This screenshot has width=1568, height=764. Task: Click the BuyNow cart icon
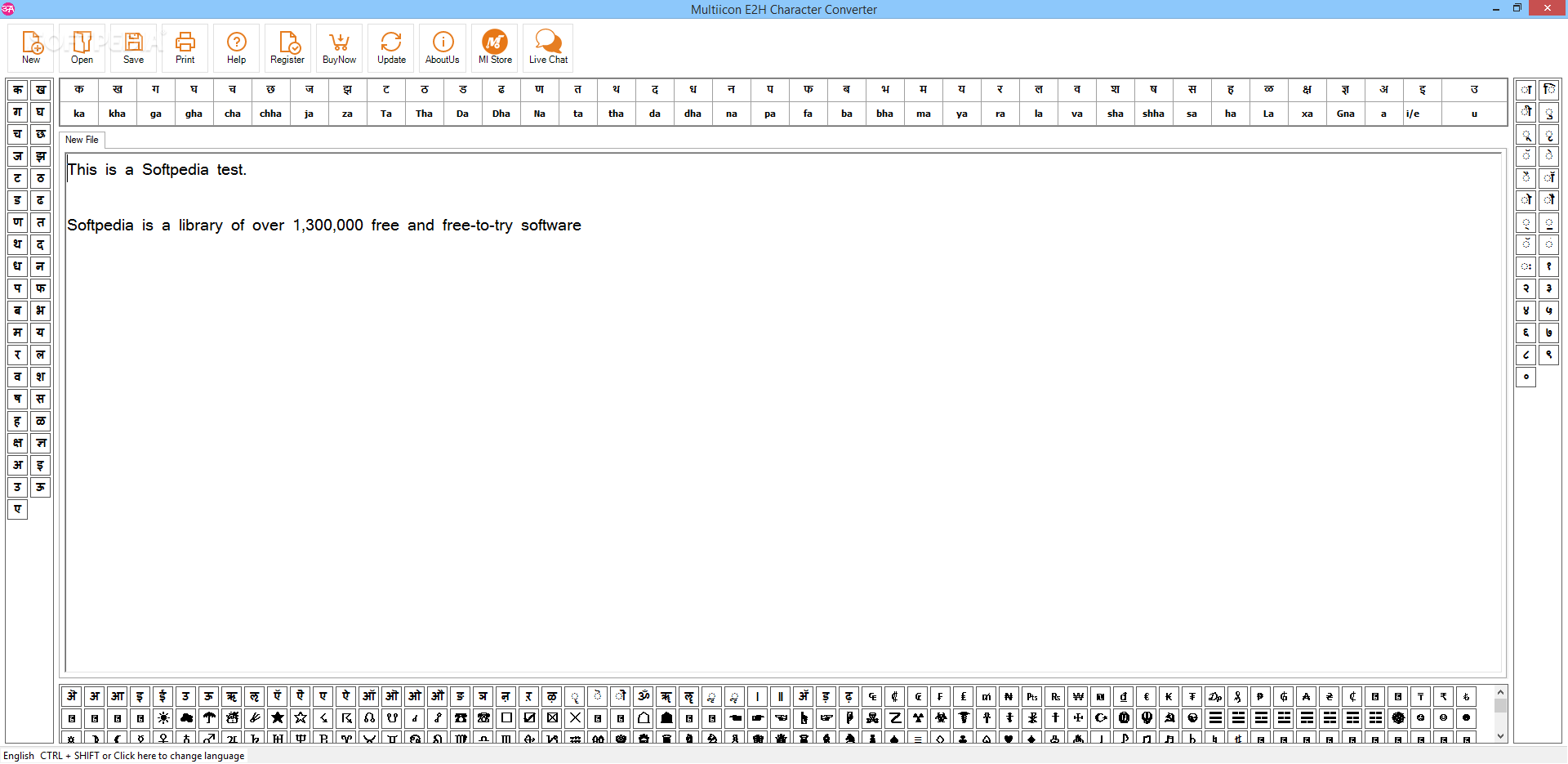(x=340, y=47)
